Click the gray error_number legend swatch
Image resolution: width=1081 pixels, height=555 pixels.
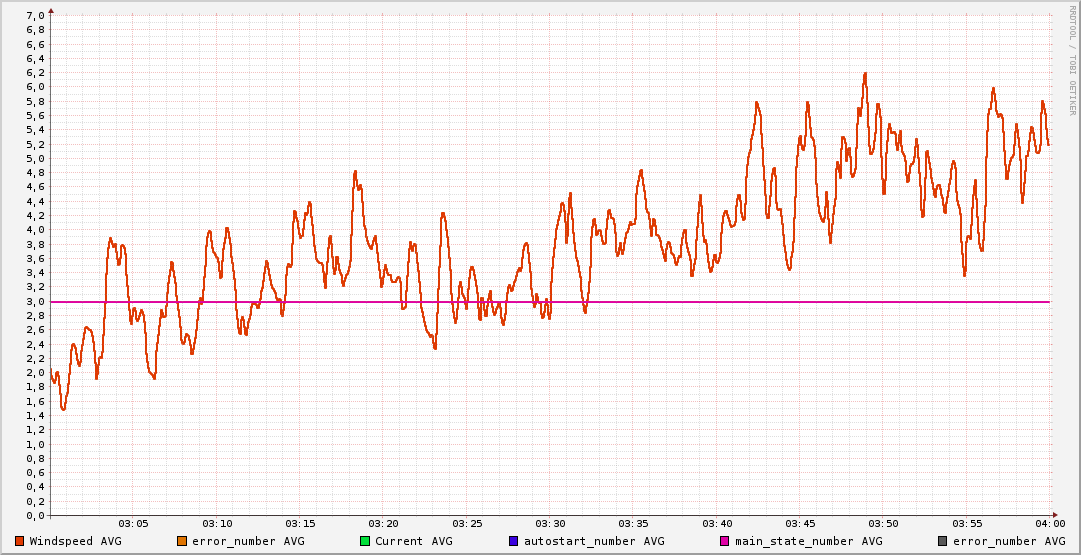(x=942, y=541)
